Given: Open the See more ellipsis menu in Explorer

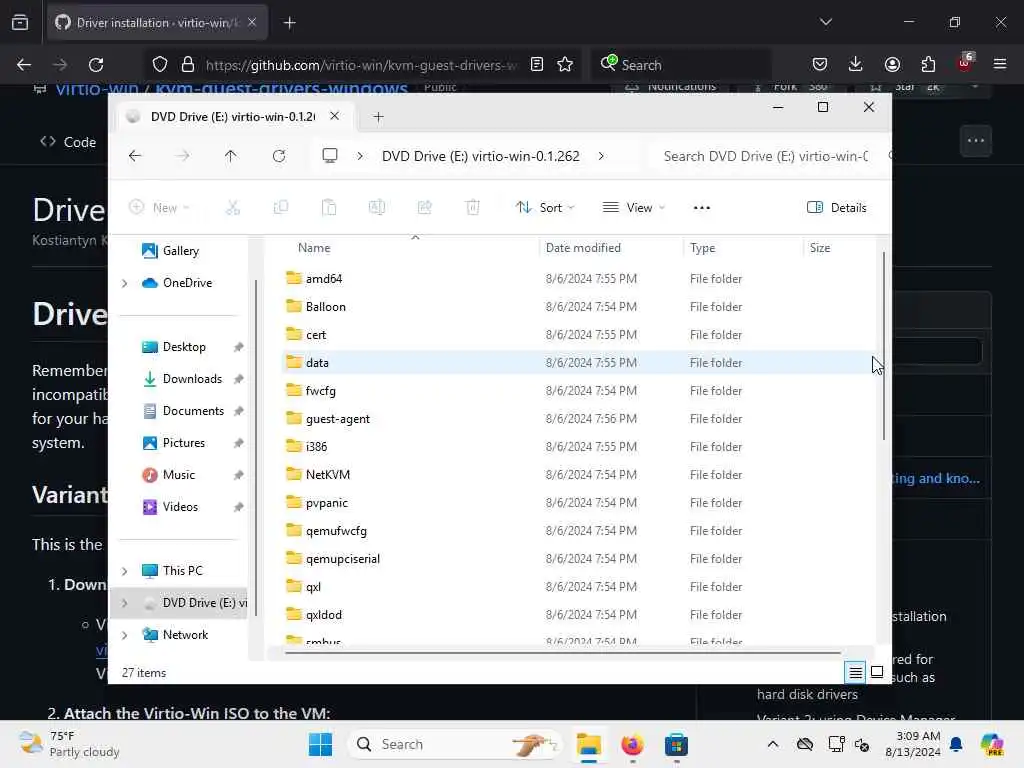Looking at the screenshot, I should pos(701,208).
